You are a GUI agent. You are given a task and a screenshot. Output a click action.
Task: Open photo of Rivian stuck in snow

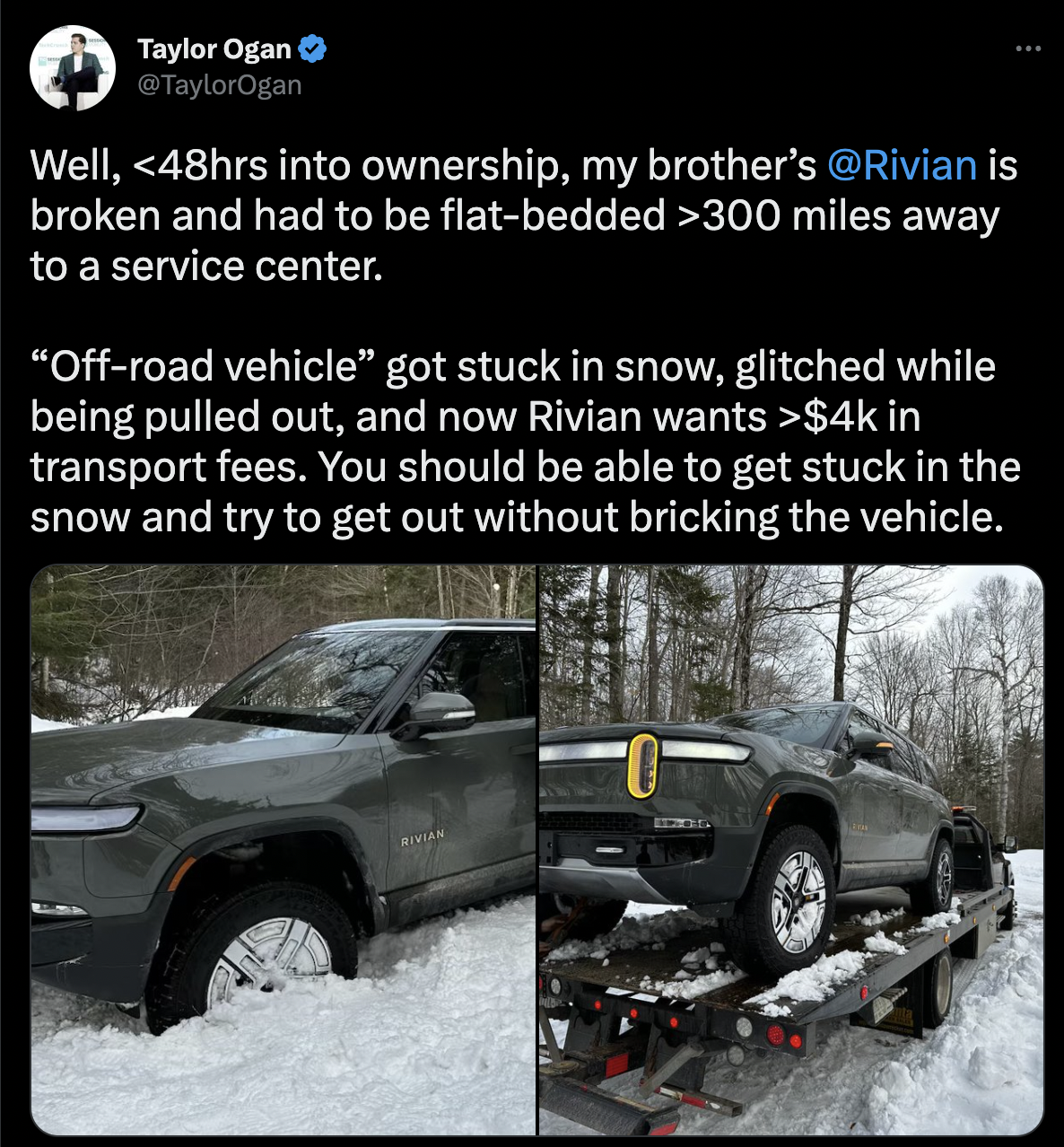283,850
